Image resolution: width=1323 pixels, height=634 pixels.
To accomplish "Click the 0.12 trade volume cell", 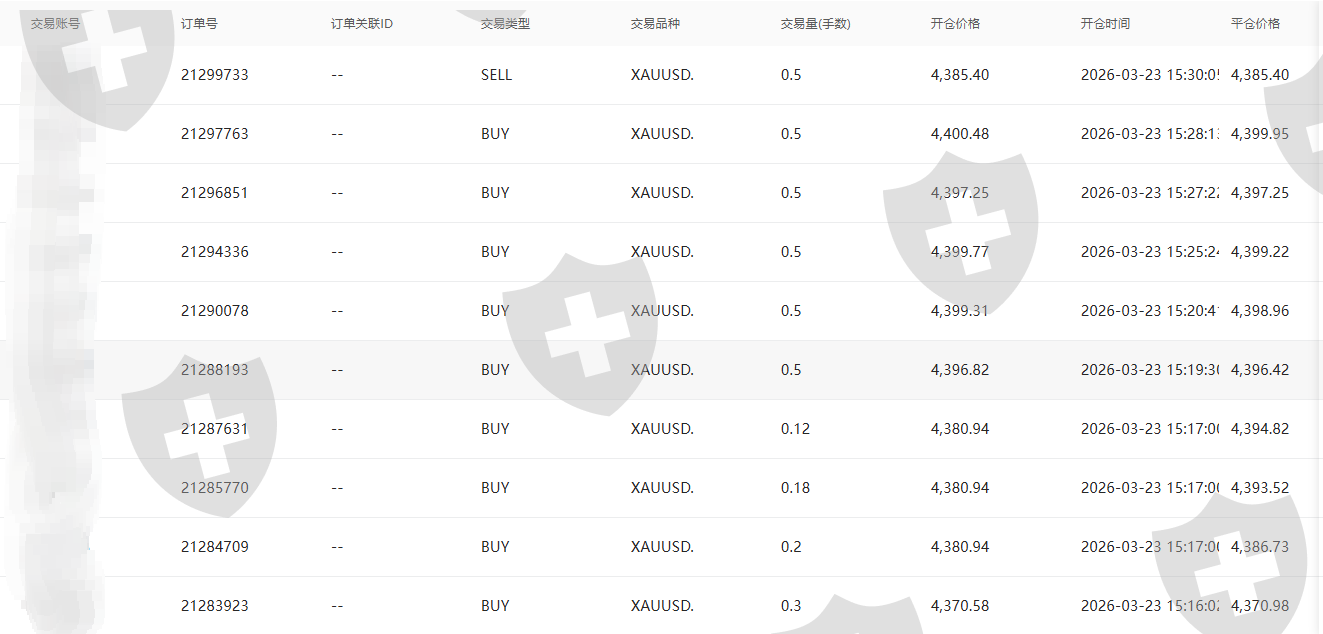I will click(x=795, y=429).
